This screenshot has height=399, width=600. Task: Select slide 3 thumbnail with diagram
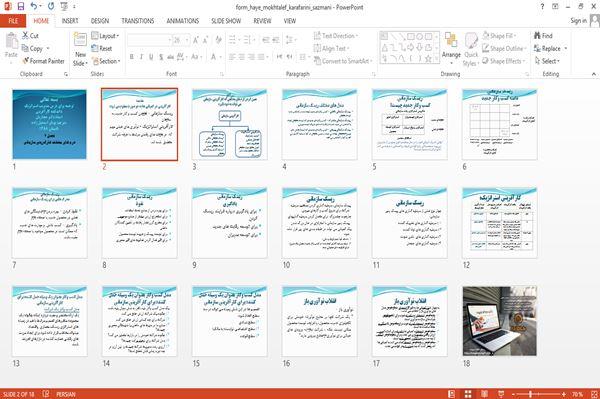[x=230, y=124]
